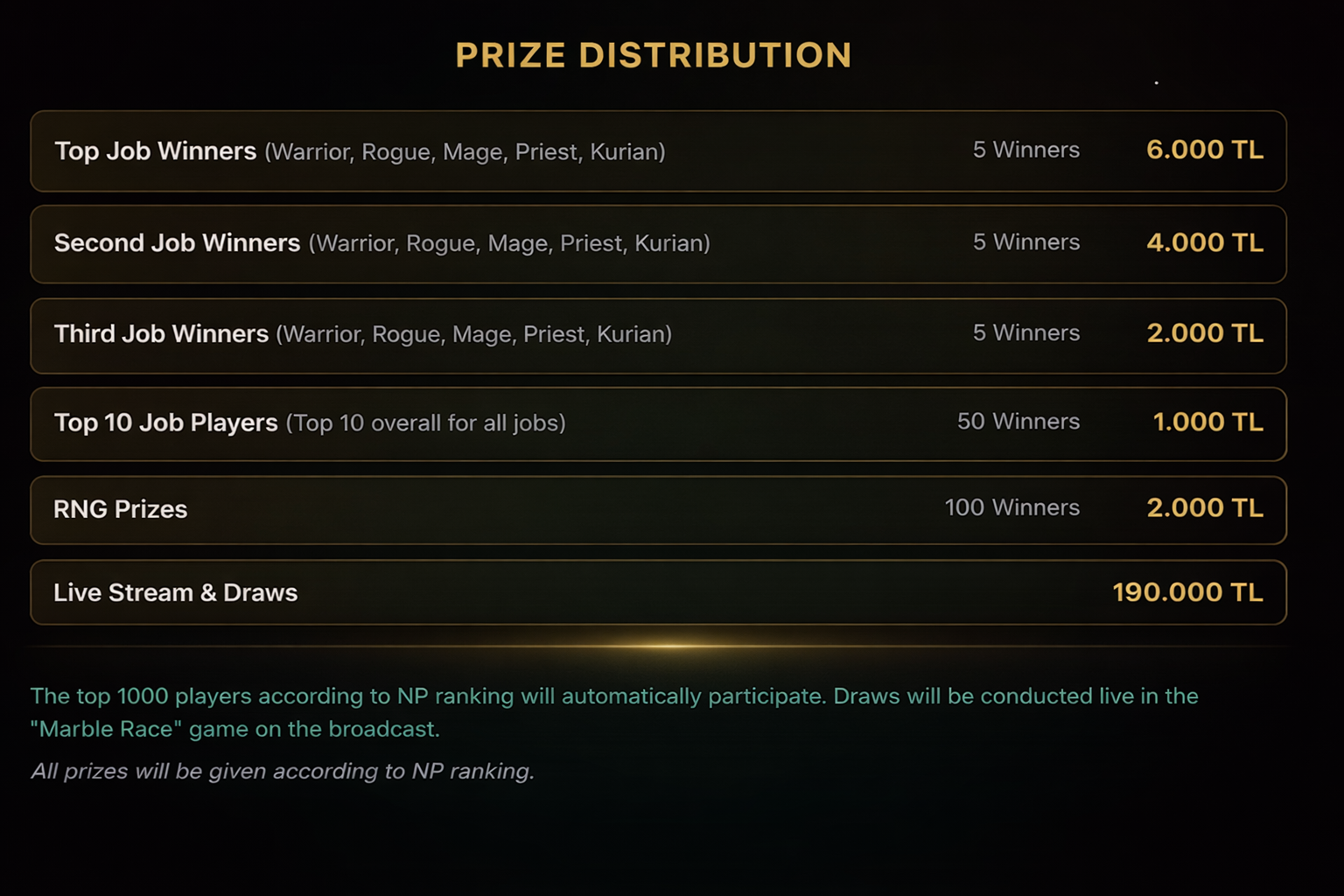The image size is (1344, 896).
Task: Click the italic NP ranking prizes note
Action: (282, 771)
